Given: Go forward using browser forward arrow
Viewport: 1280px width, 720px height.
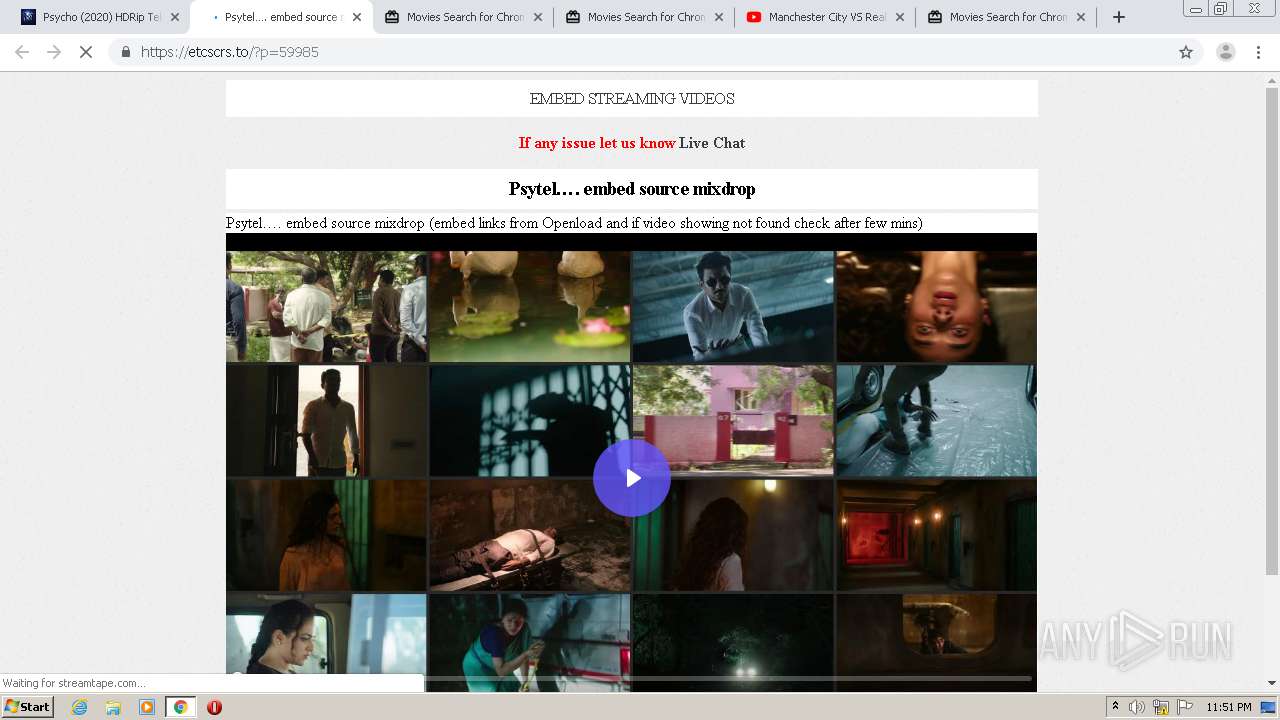Looking at the screenshot, I should click(54, 52).
